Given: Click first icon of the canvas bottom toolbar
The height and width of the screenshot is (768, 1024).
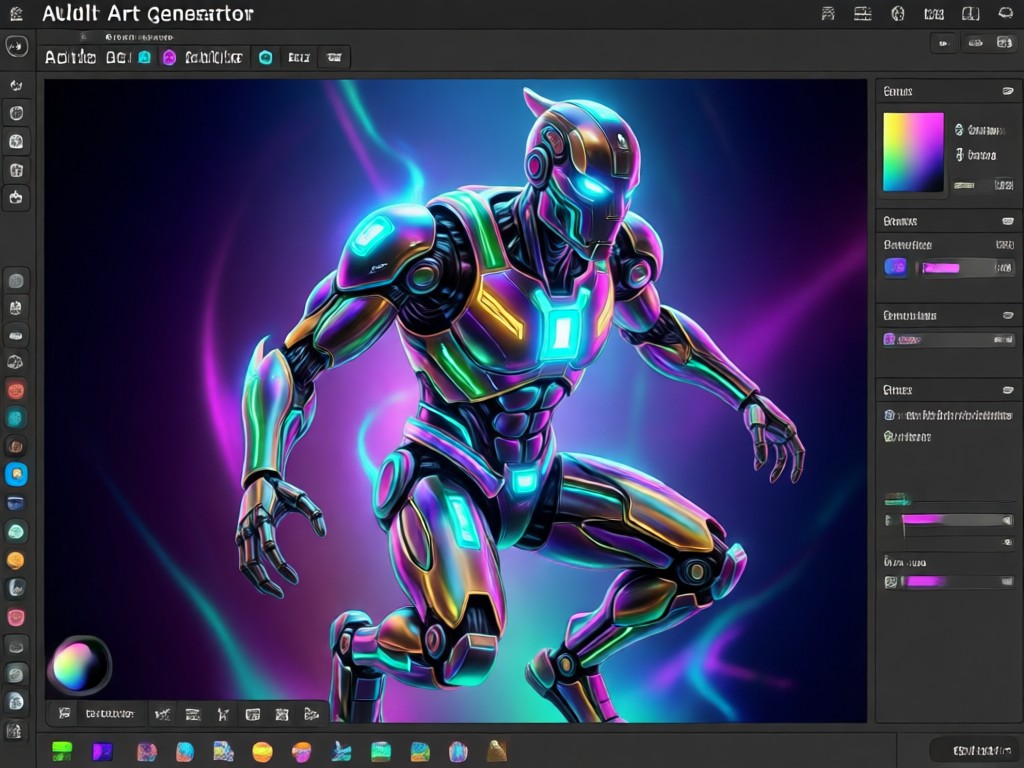Looking at the screenshot, I should coord(64,714).
